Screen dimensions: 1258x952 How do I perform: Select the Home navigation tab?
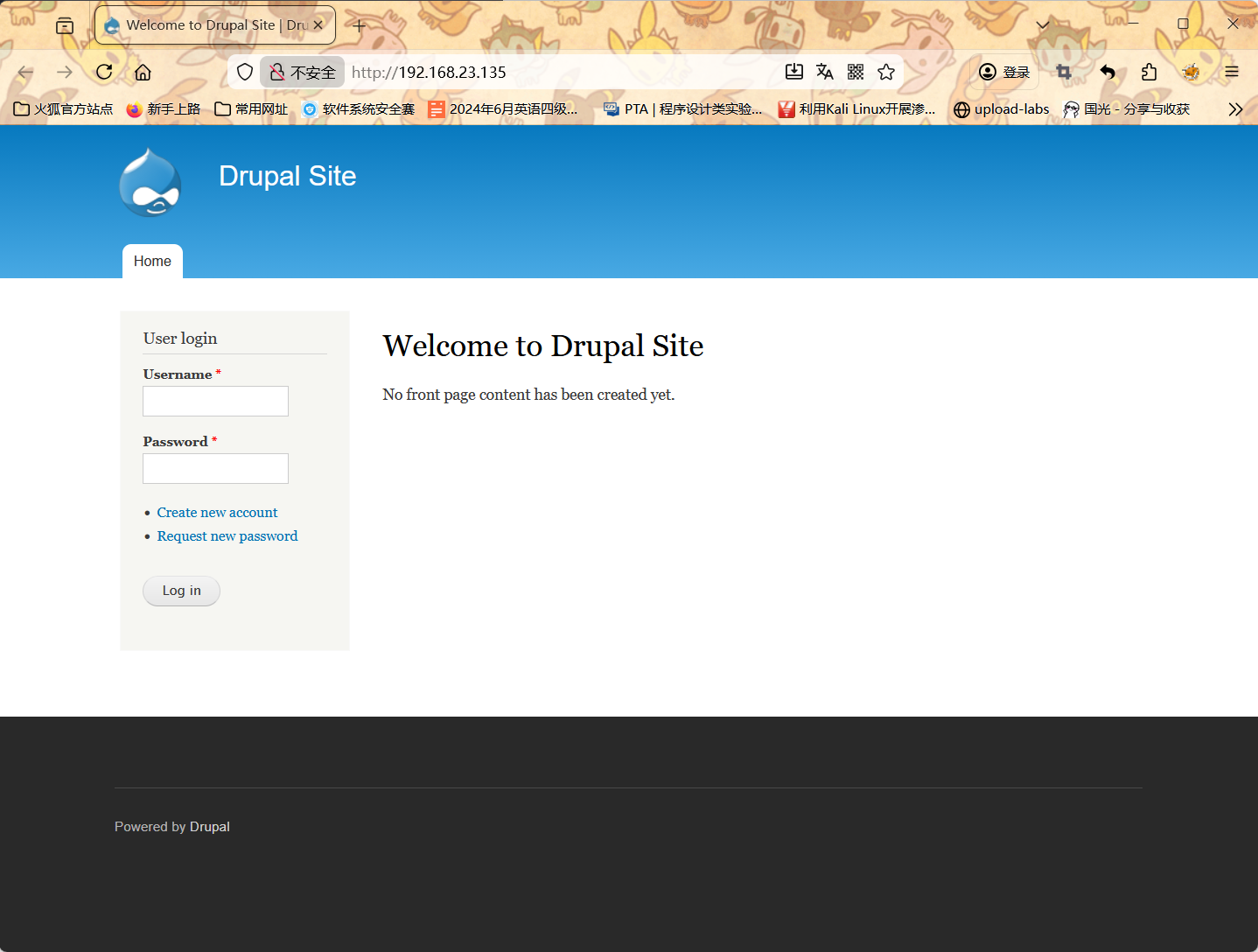click(152, 261)
